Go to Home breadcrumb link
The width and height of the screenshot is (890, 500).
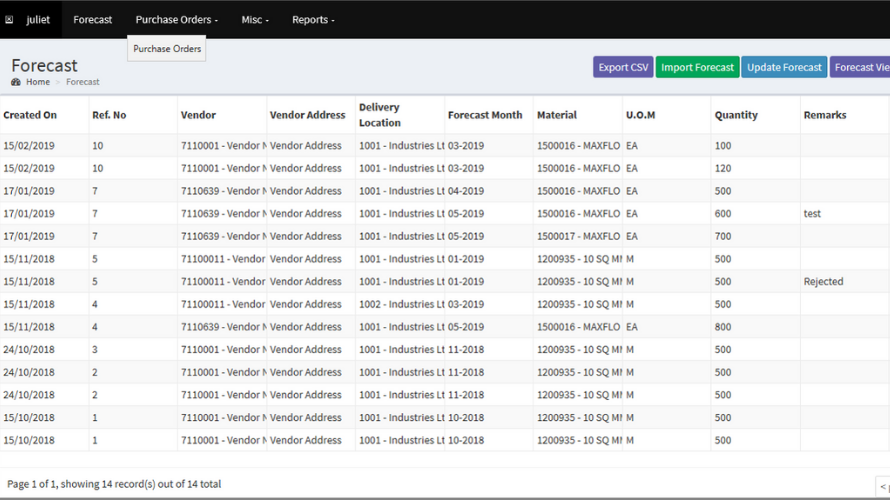pos(38,82)
